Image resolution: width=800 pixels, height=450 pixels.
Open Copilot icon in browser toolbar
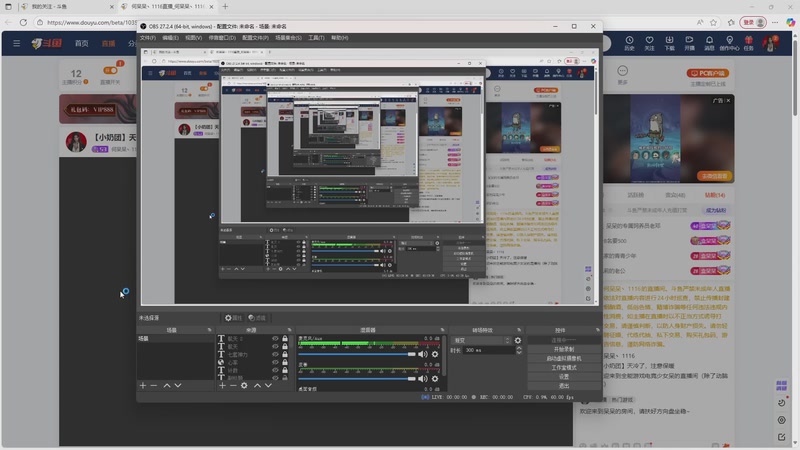point(790,22)
